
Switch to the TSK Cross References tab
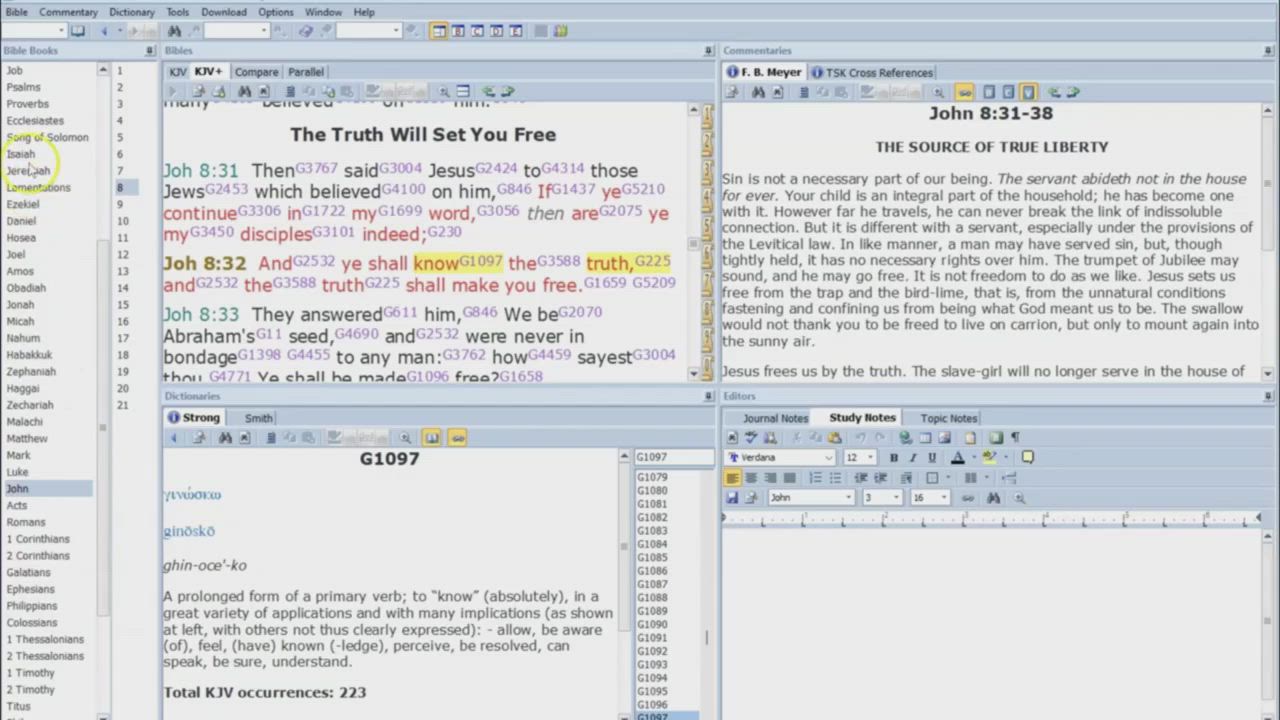point(871,72)
